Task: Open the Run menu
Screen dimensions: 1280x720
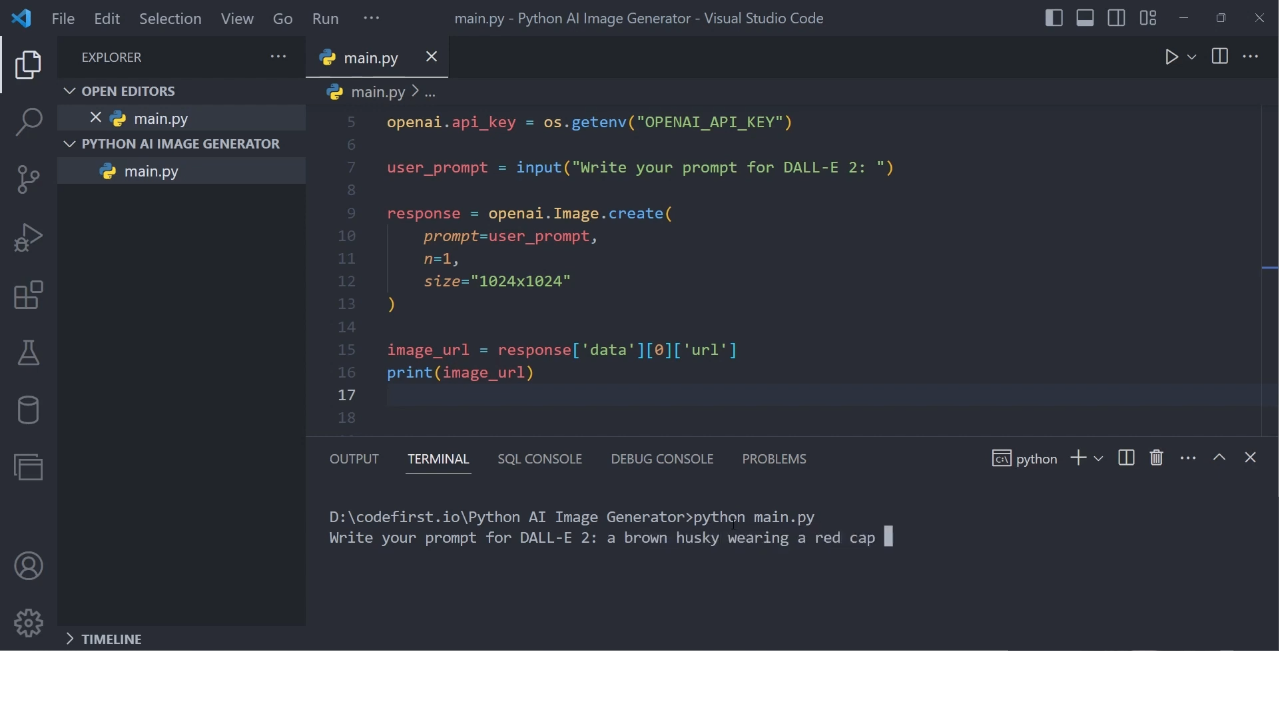Action: tap(325, 18)
